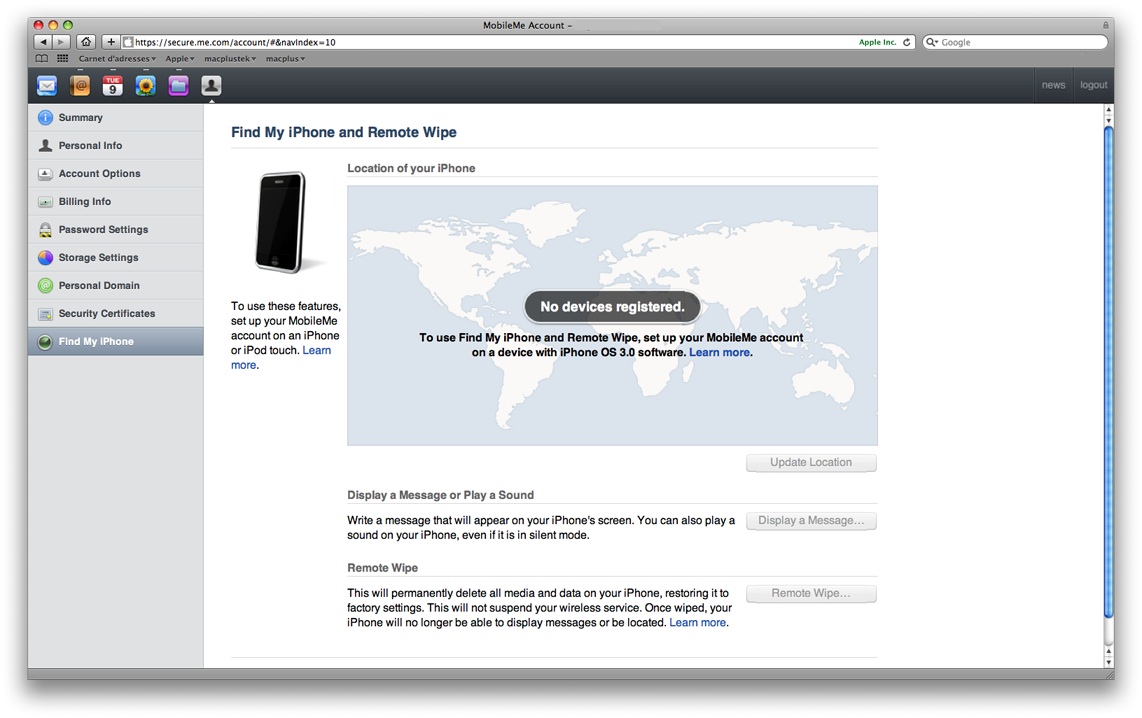Click the Account Options icon
Screen dimensions: 1142x718
pyautogui.click(x=45, y=173)
